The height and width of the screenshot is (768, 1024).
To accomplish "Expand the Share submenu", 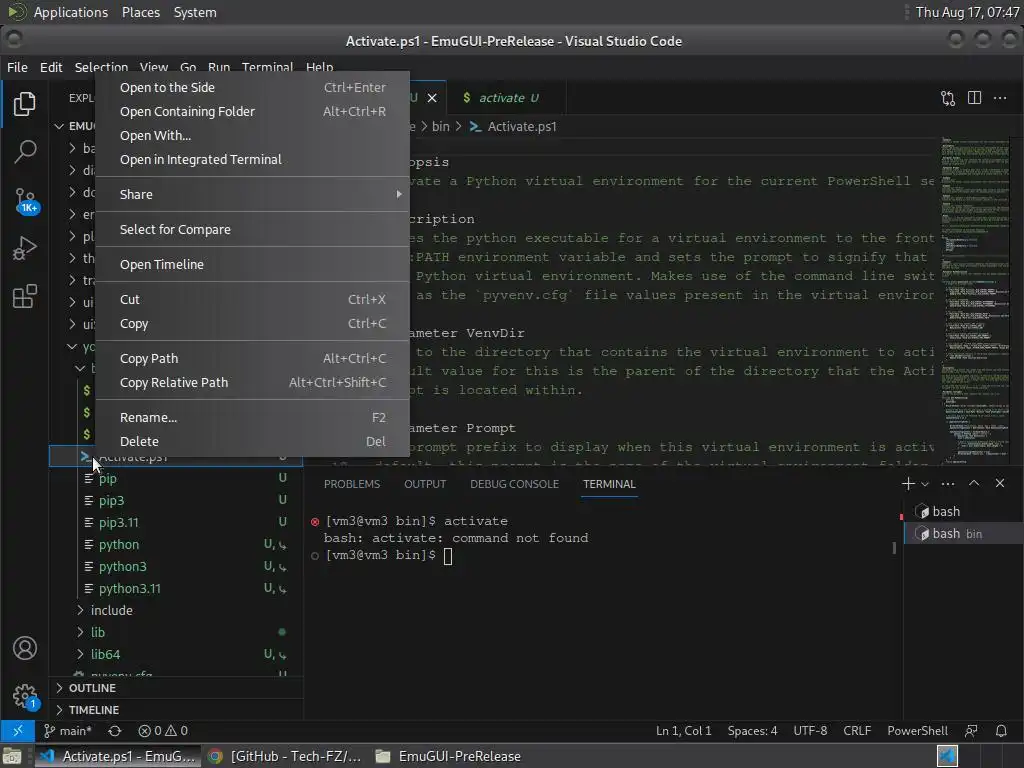I will [252, 195].
